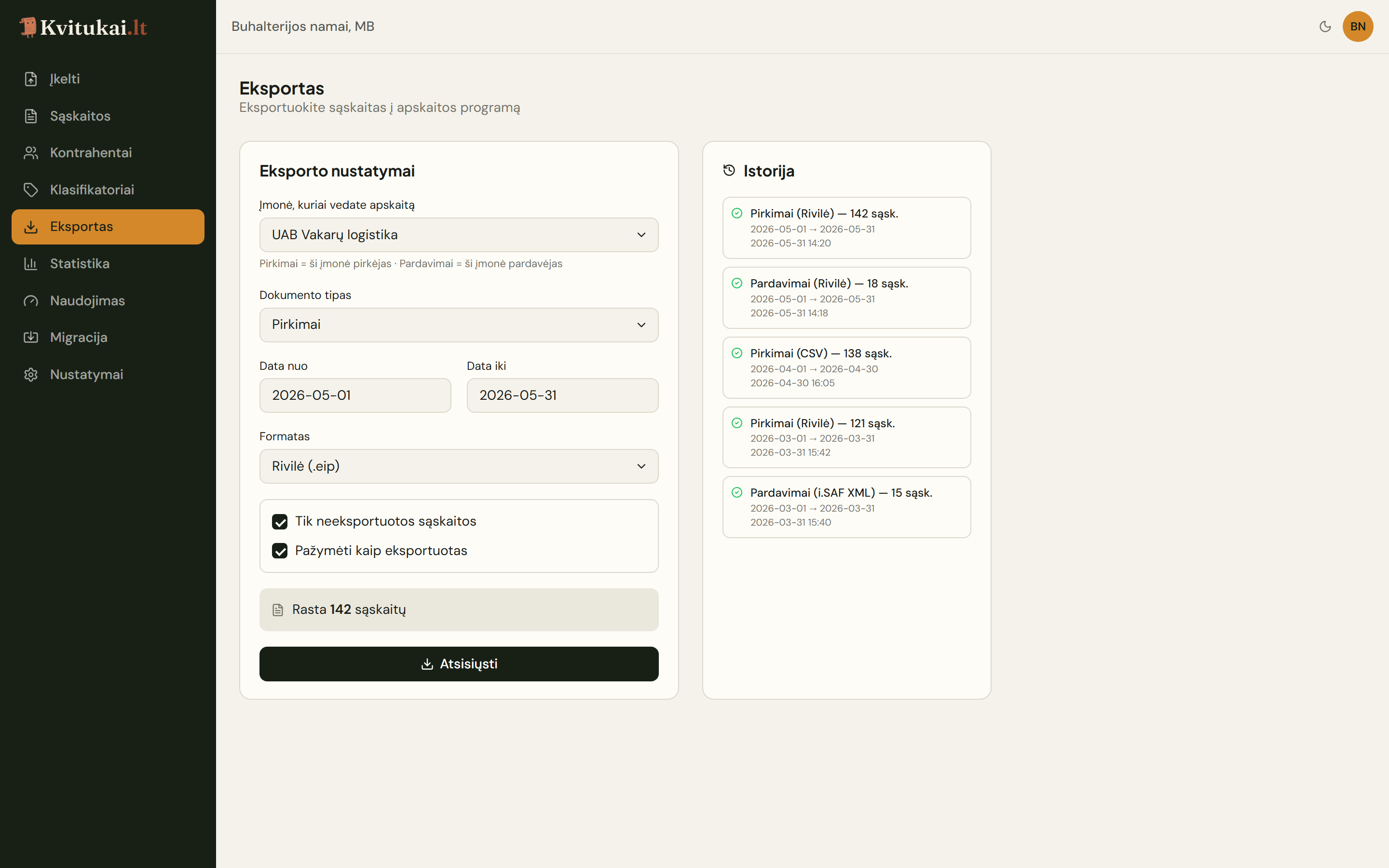
Task: Open the BN user avatar menu
Action: click(1358, 27)
